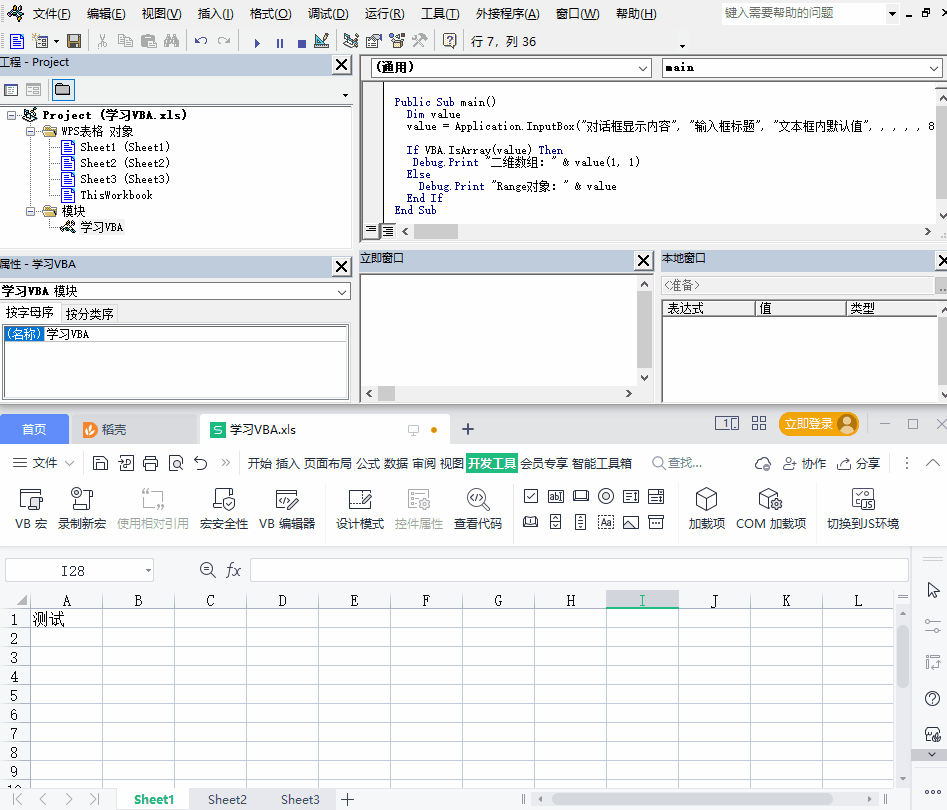Insert option button control from ribbon
Viewport: 947px width, 810px height.
point(606,497)
